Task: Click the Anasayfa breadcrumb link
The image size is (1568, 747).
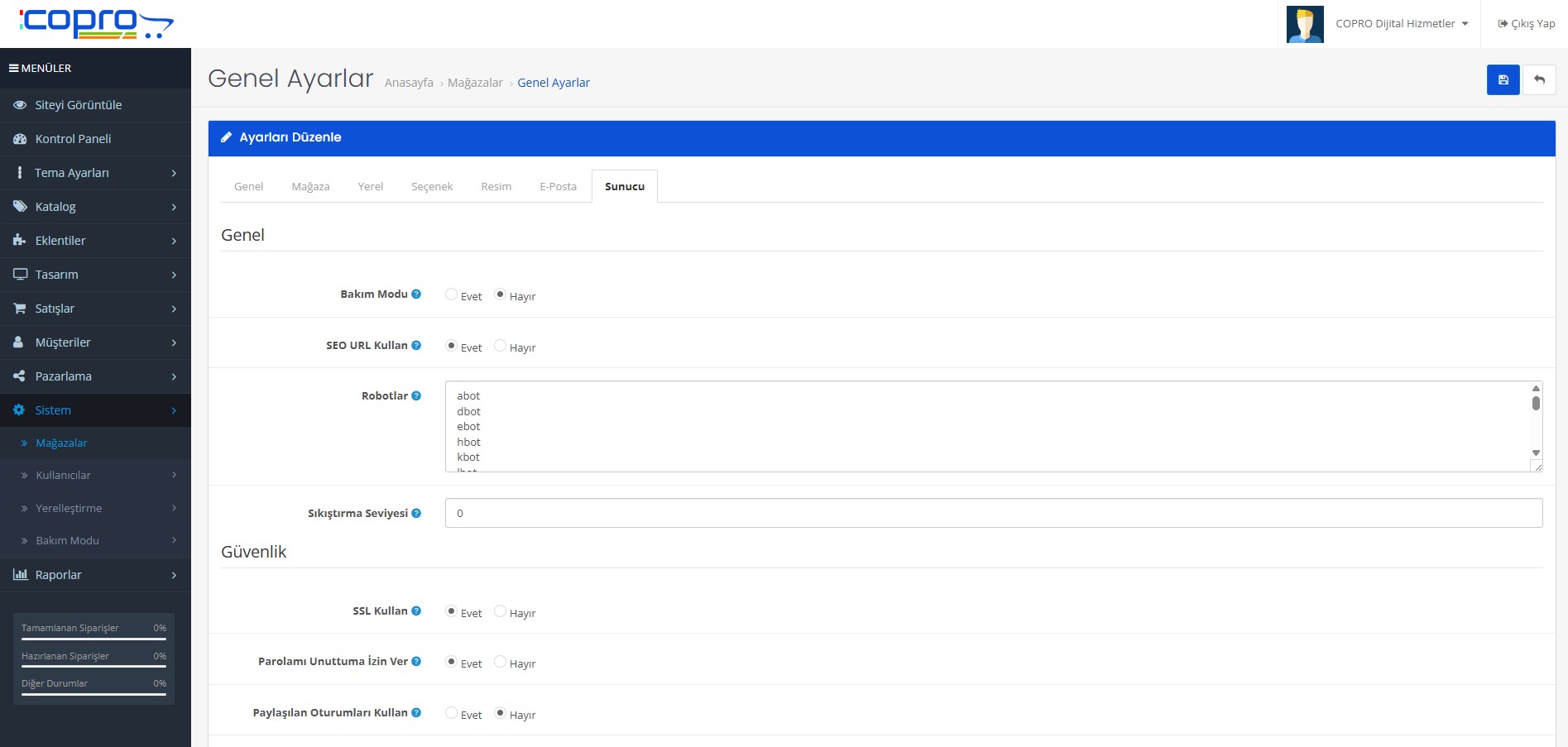Action: [x=409, y=83]
